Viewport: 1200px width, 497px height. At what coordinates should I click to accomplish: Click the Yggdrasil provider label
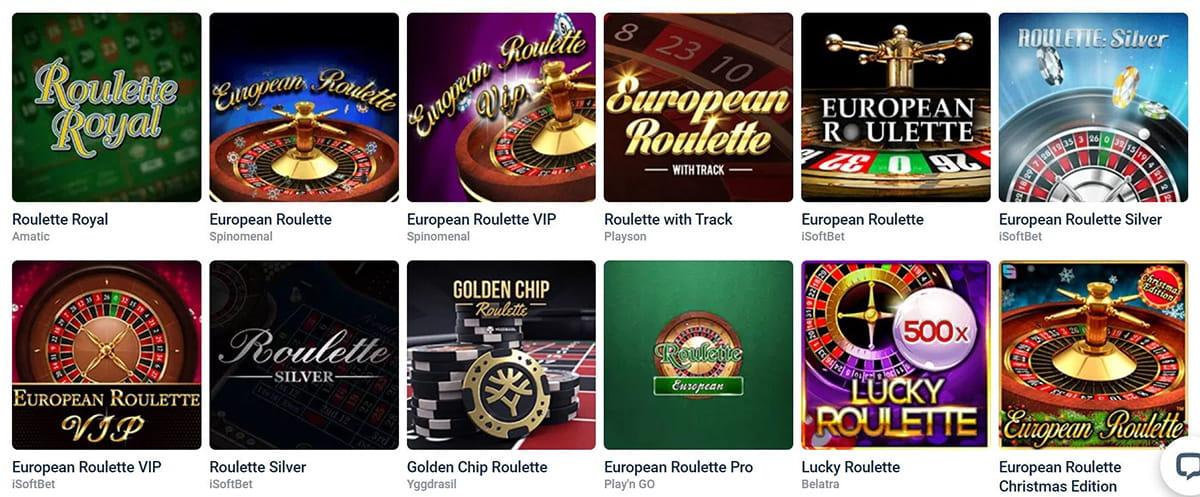point(431,484)
